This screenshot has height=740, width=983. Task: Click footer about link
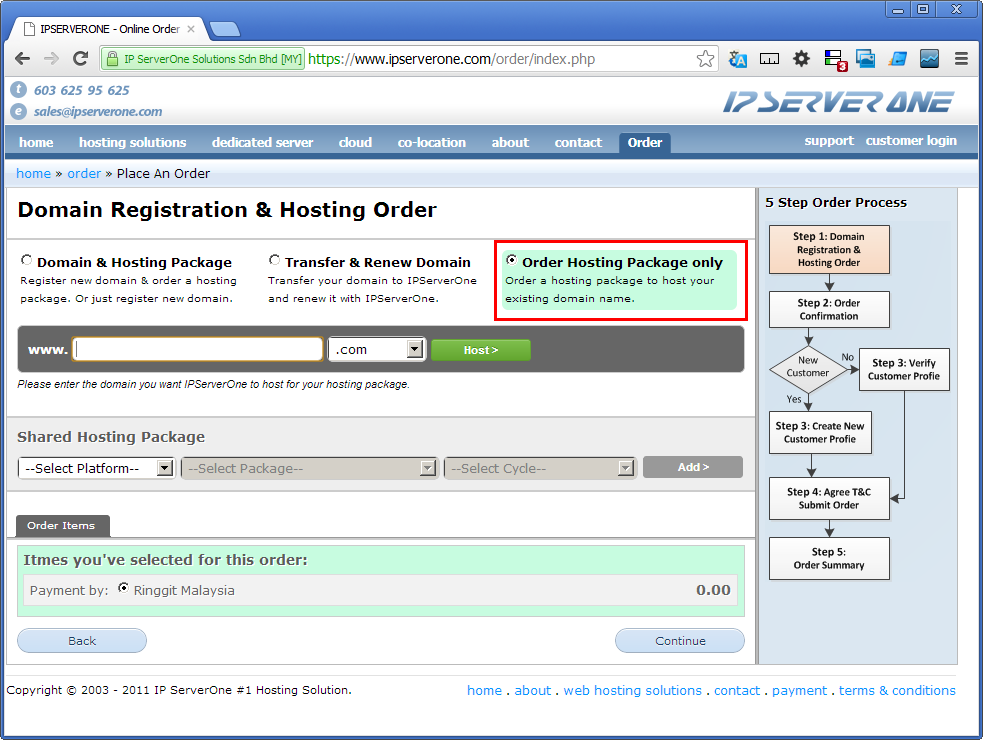(533, 690)
